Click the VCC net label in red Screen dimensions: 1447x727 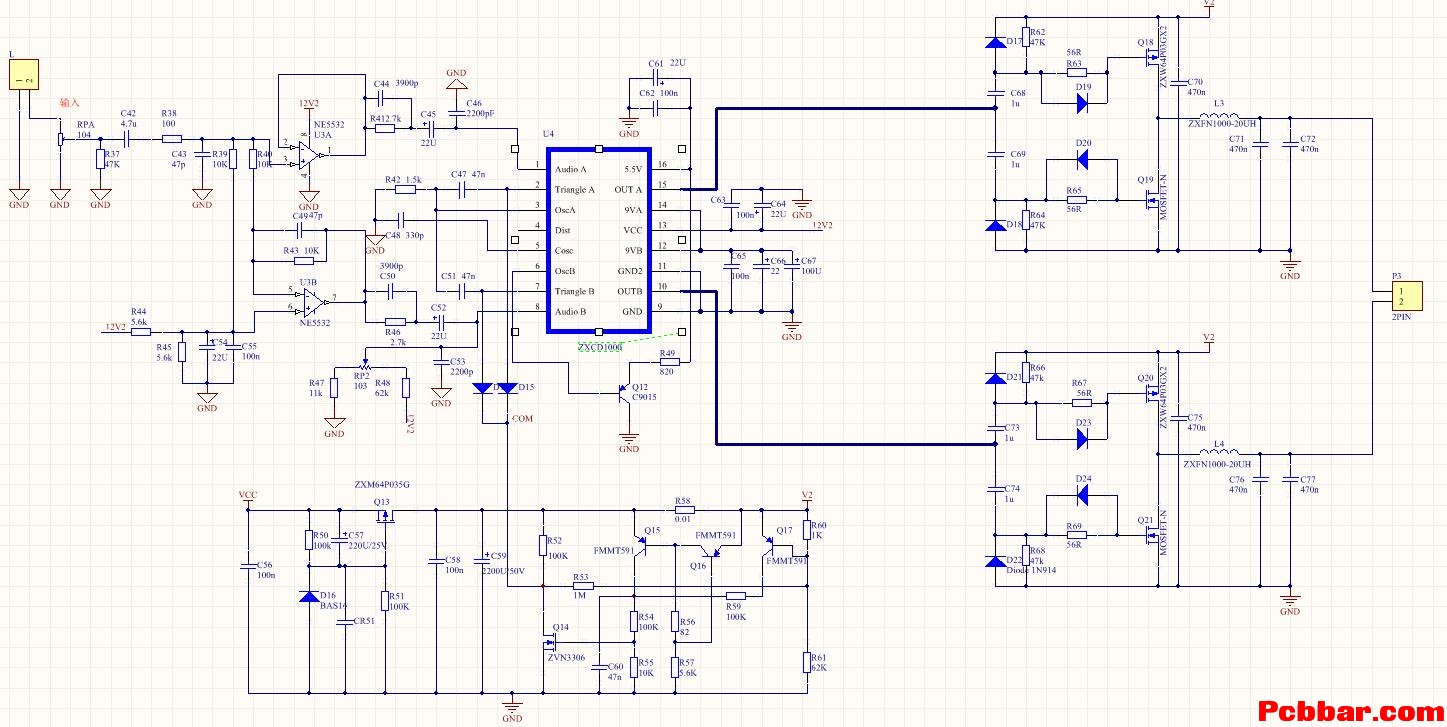point(248,495)
